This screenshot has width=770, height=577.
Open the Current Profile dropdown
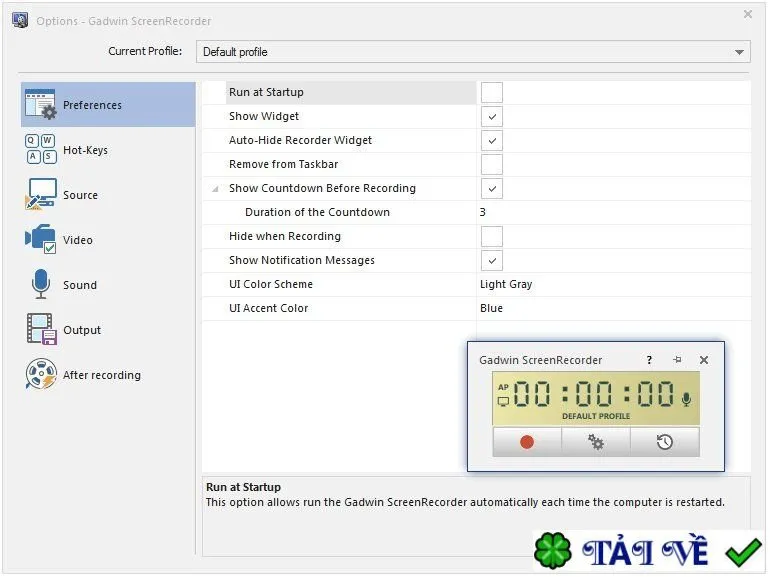[x=473, y=52]
